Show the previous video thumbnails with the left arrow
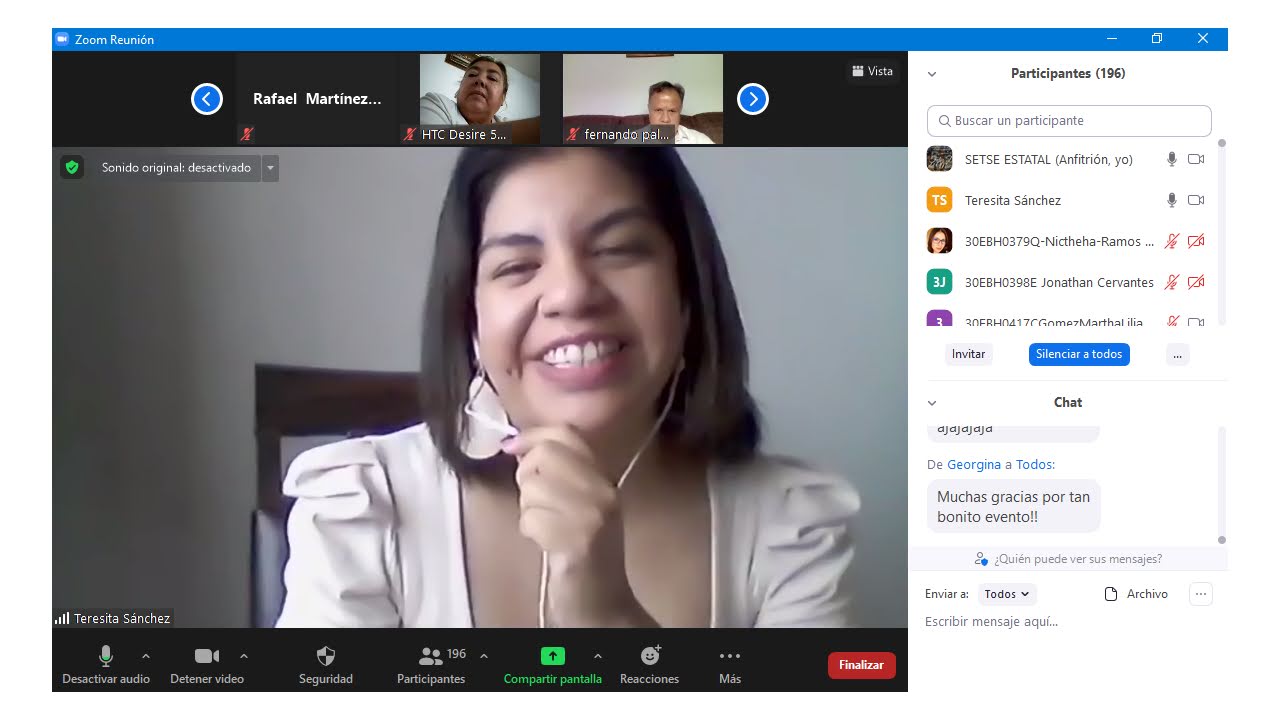The image size is (1280, 720). 207,99
